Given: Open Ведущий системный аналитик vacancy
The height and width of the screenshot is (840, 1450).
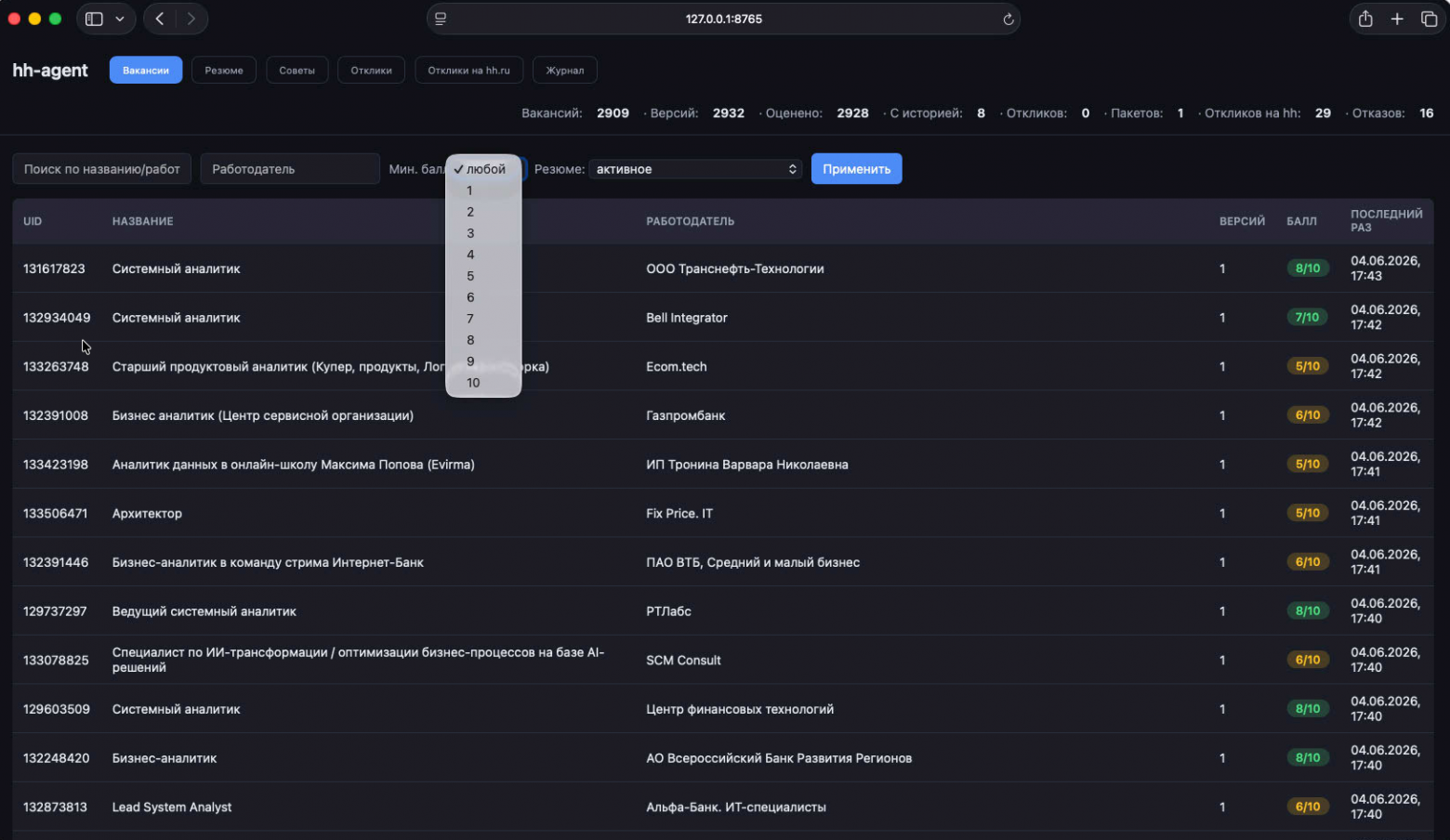Looking at the screenshot, I should coord(204,611).
